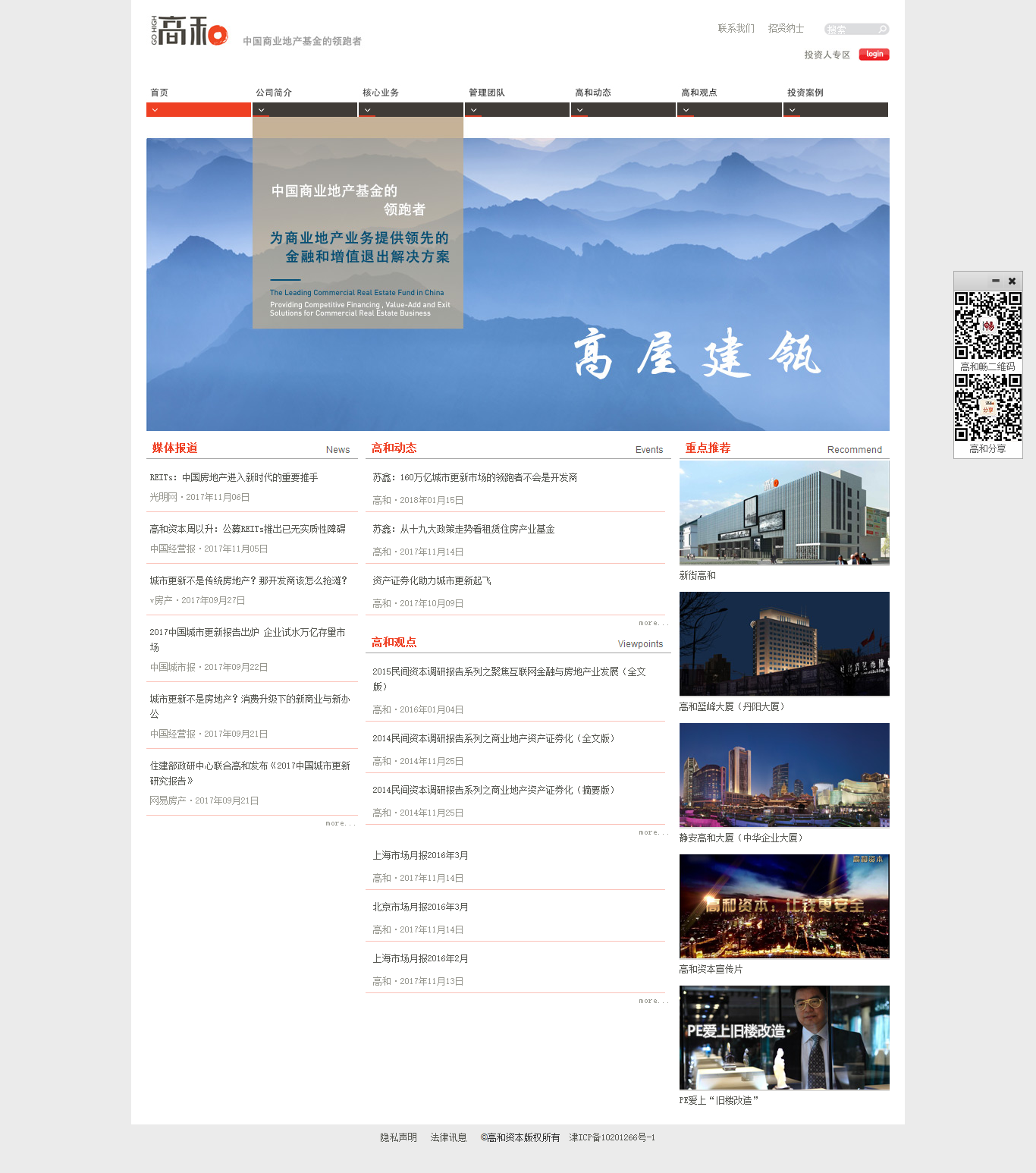Click the 招贤纳士 link

pos(786,28)
